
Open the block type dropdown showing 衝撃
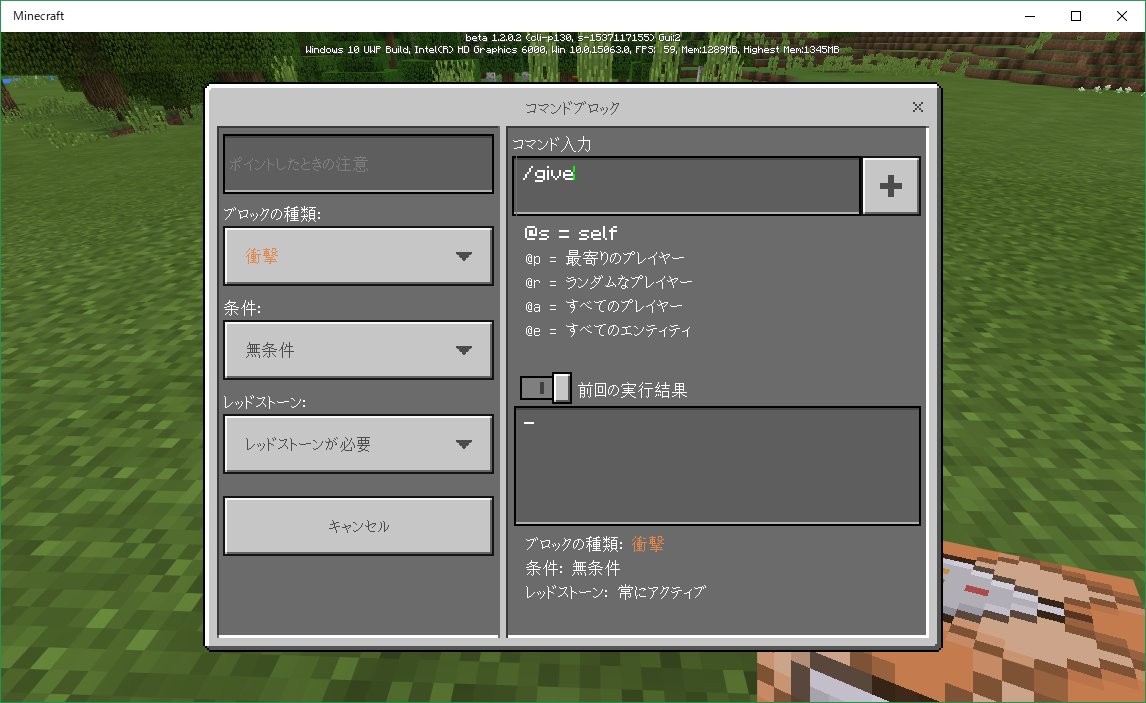coord(358,256)
